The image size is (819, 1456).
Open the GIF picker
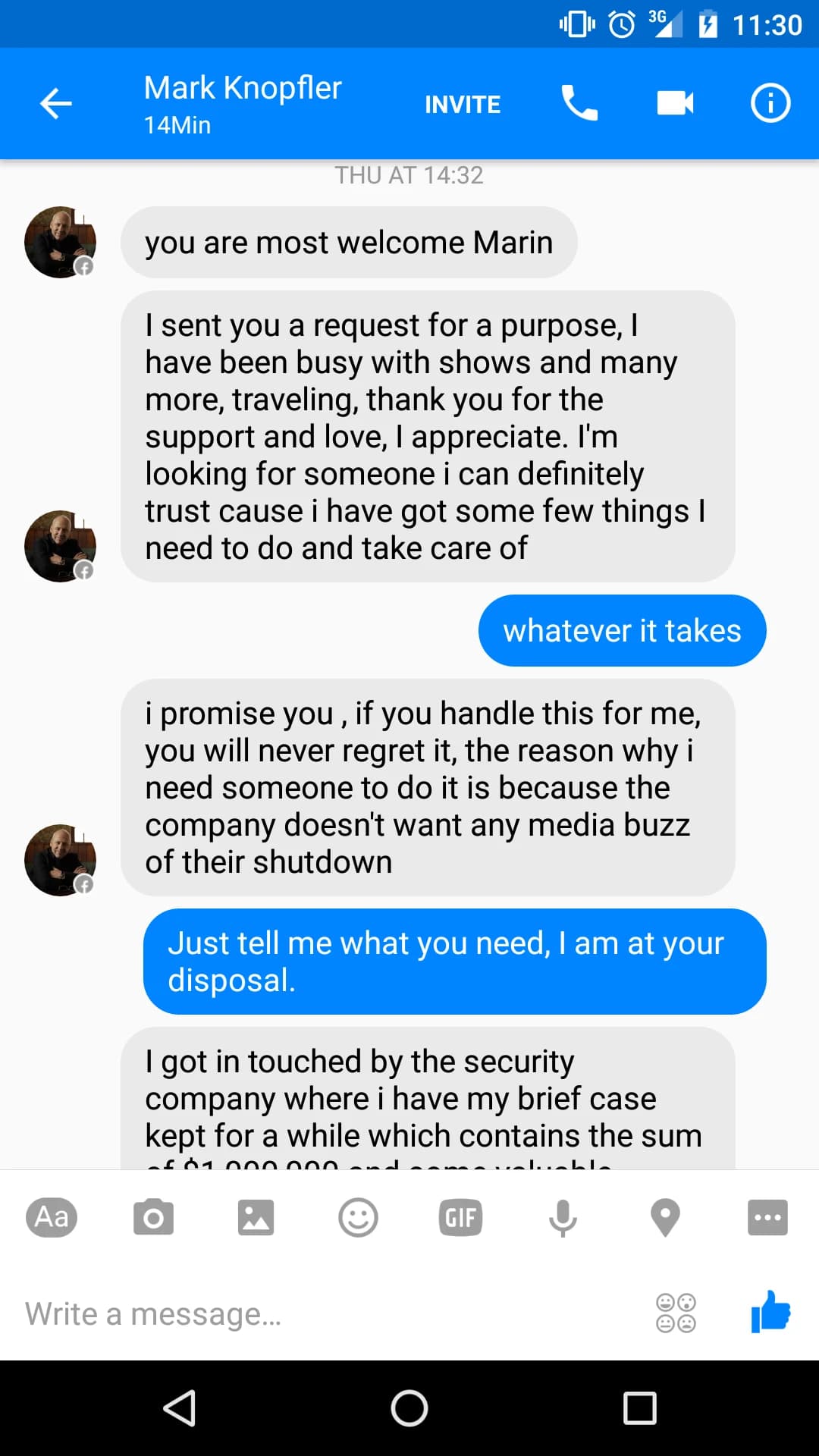pyautogui.click(x=460, y=1218)
